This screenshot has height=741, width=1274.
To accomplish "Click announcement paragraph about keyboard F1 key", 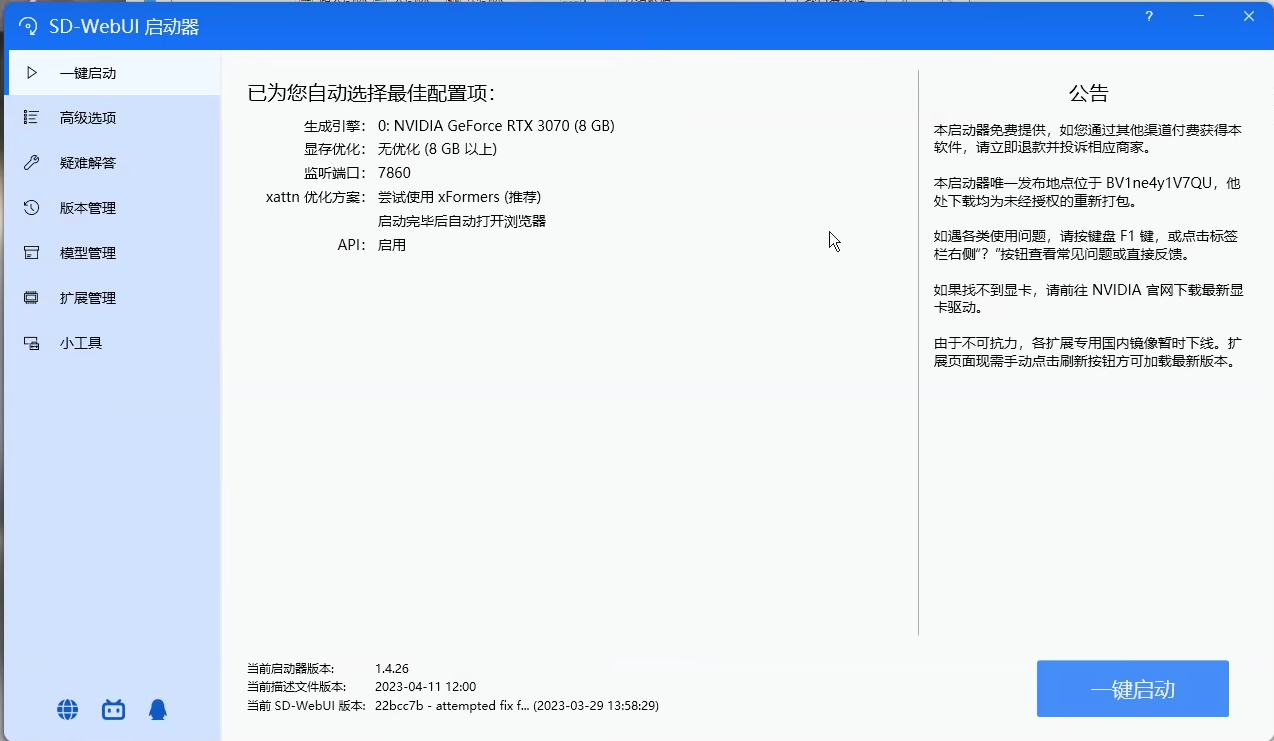I will [x=1088, y=245].
